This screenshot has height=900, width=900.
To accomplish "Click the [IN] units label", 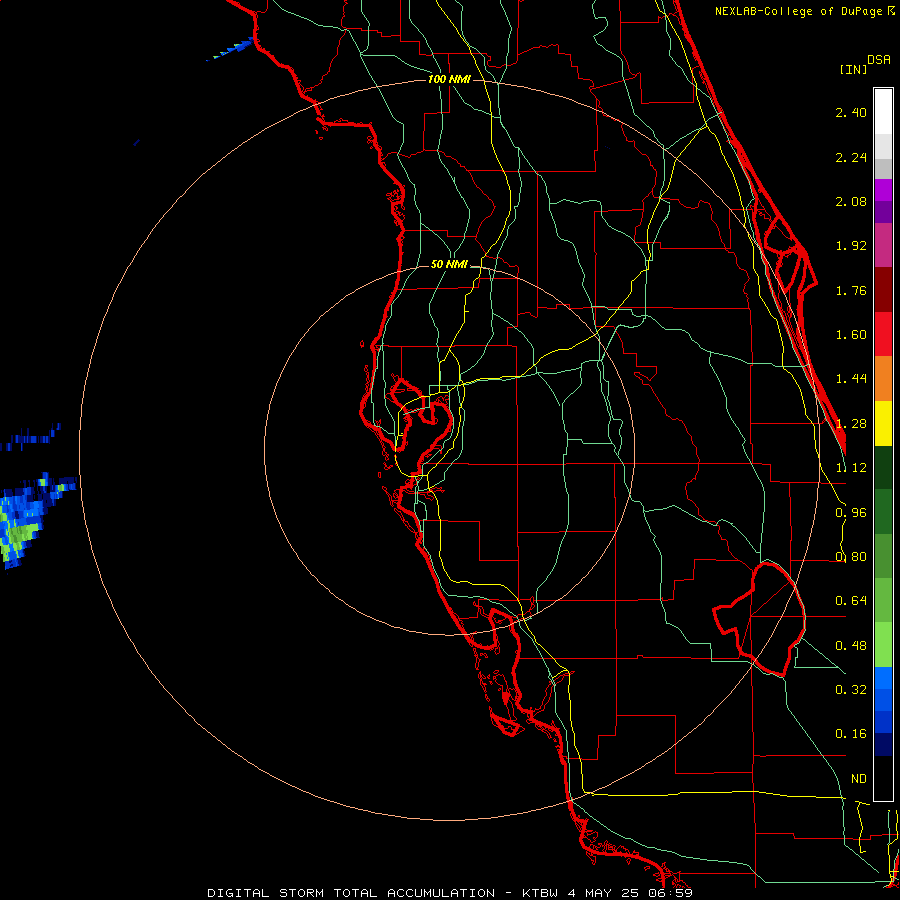I will pos(853,69).
